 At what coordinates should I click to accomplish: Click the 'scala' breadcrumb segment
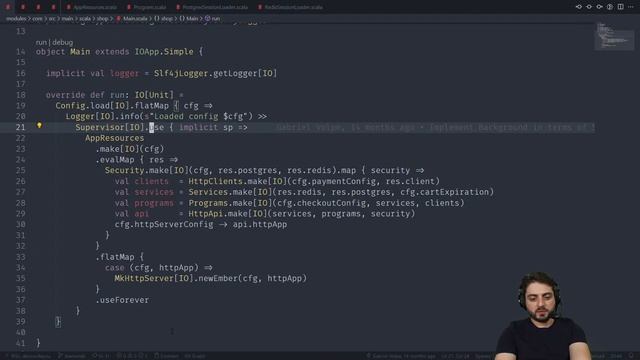click(x=85, y=18)
